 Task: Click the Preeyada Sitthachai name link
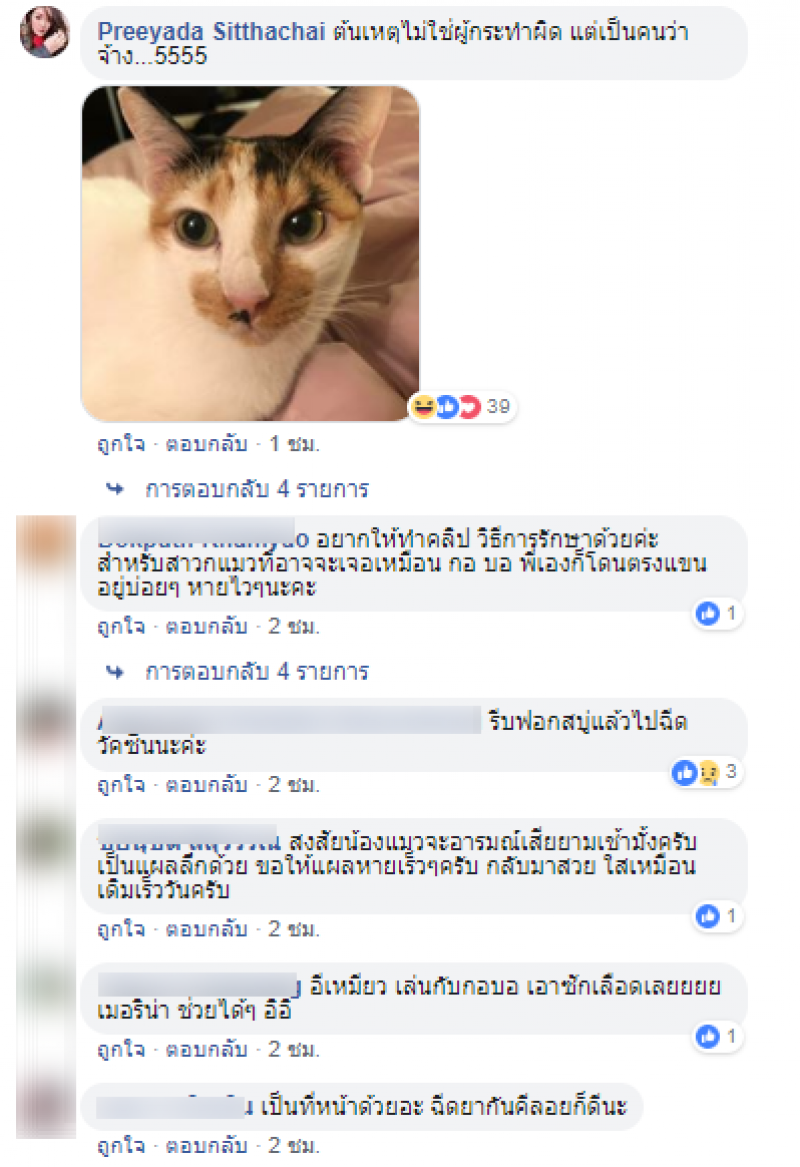coord(211,32)
